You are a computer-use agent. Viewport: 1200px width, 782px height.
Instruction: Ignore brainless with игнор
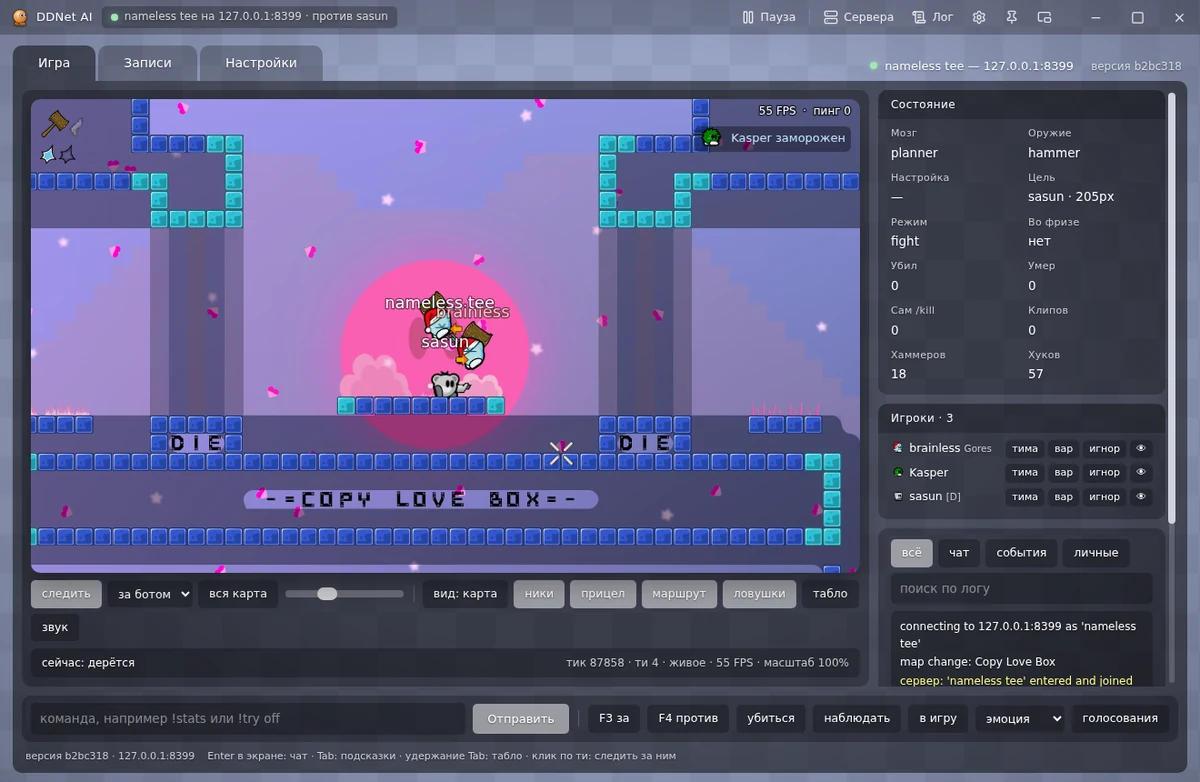[1104, 448]
